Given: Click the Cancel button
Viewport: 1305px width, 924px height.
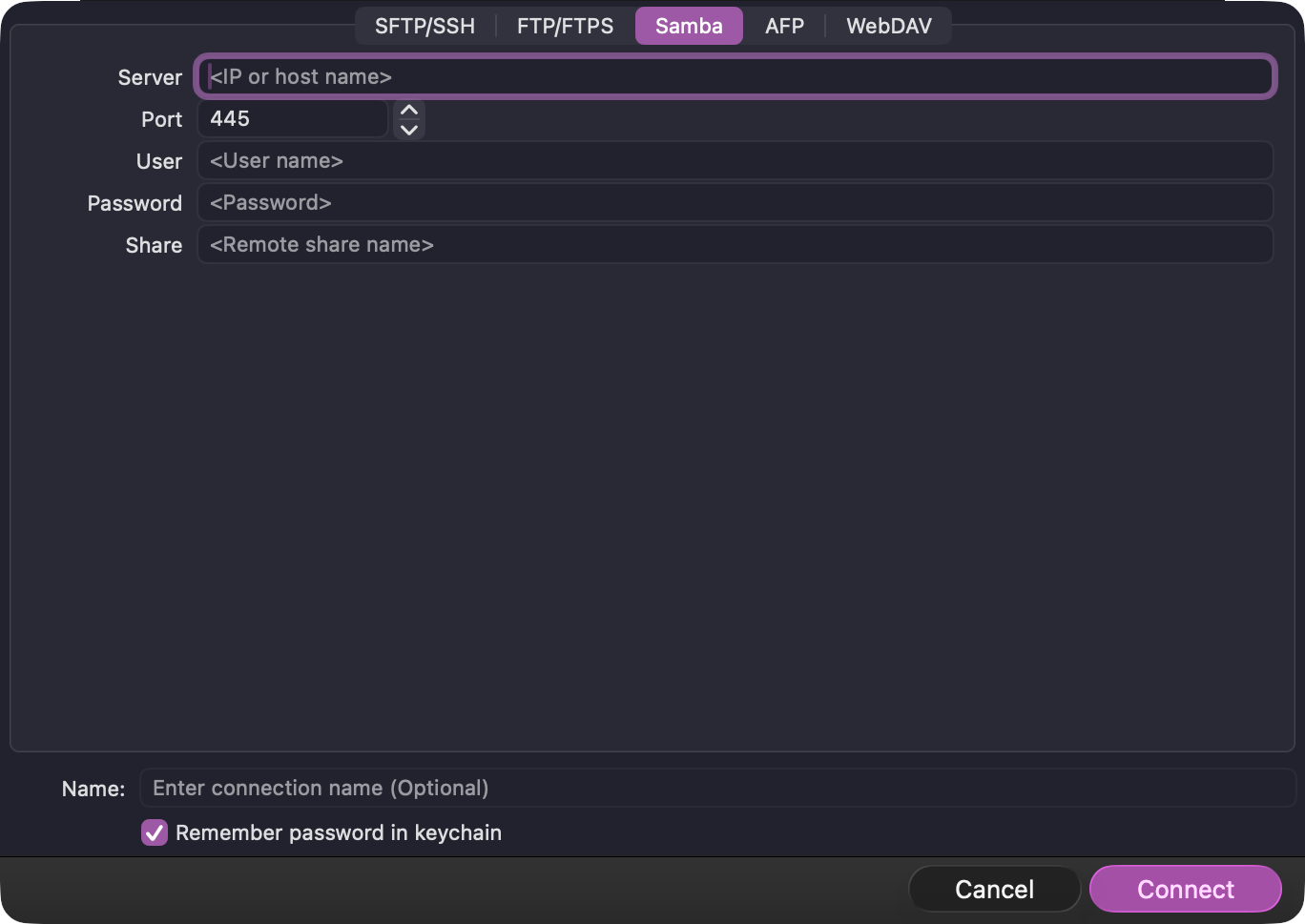Looking at the screenshot, I should tap(994, 889).
